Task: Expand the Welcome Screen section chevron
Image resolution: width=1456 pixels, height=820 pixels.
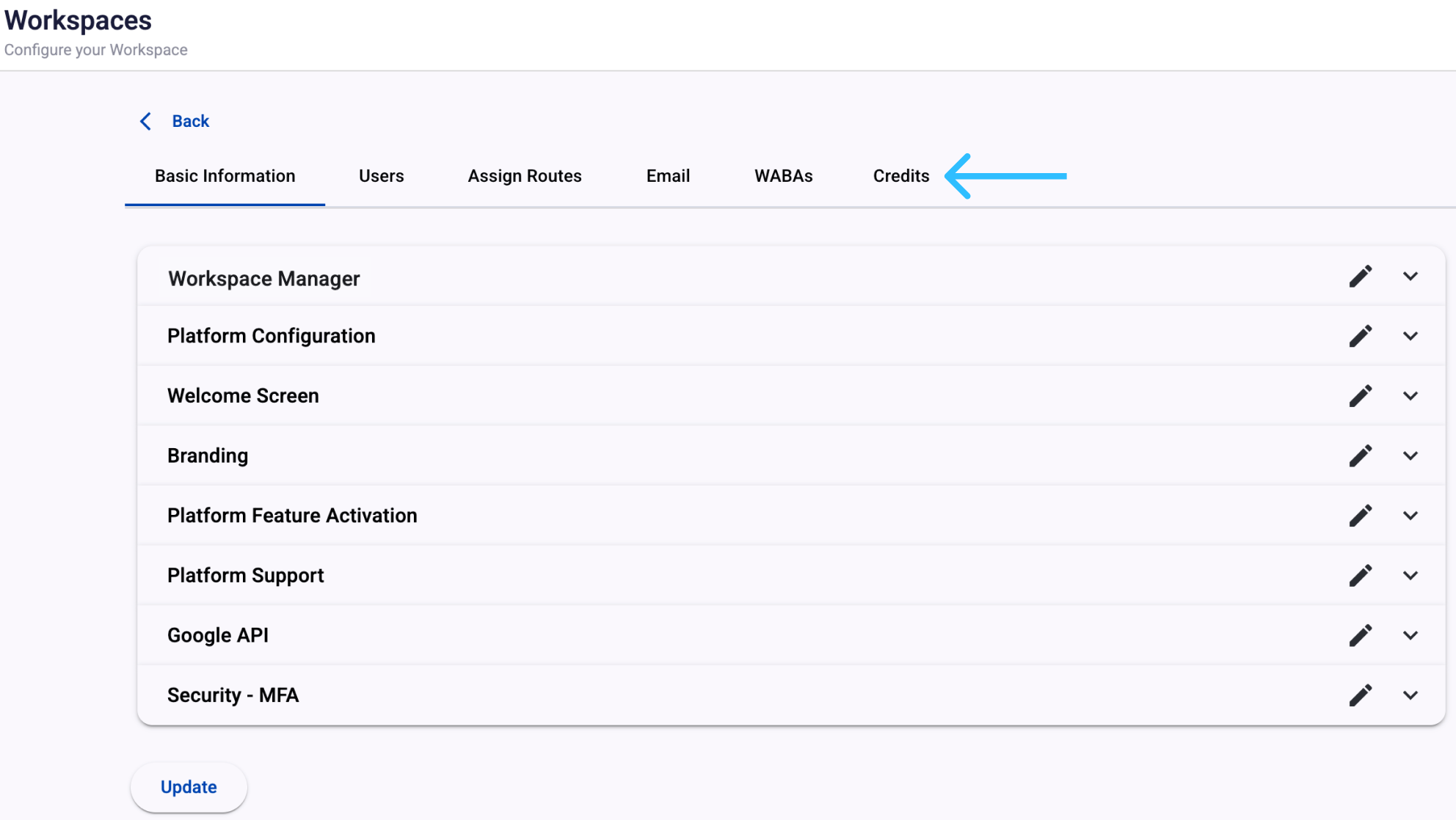Action: pos(1410,396)
